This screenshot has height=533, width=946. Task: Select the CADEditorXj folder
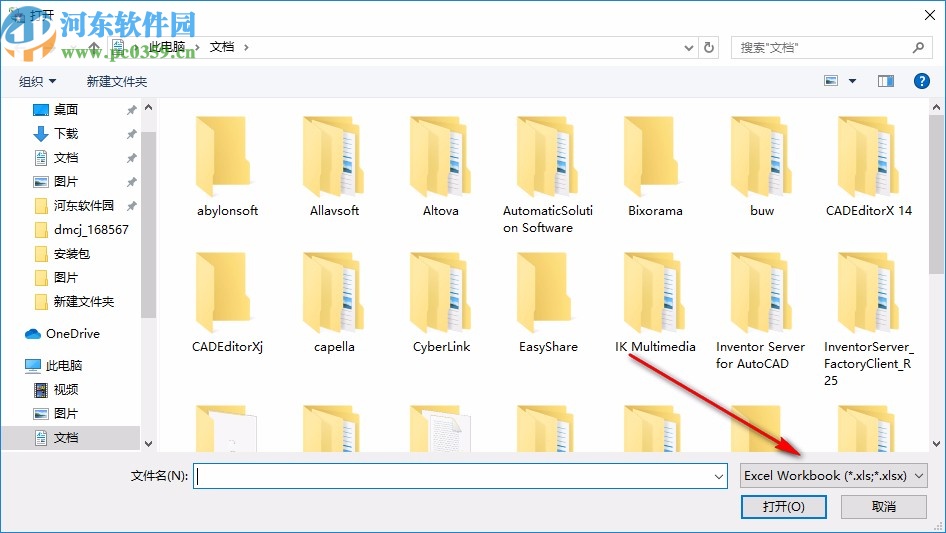[227, 302]
